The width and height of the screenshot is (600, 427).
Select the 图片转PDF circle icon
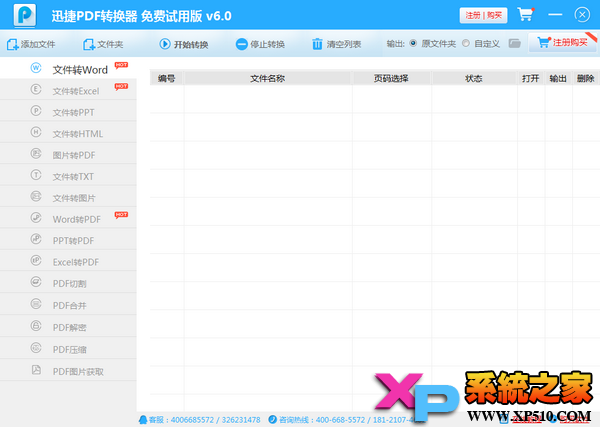36,154
